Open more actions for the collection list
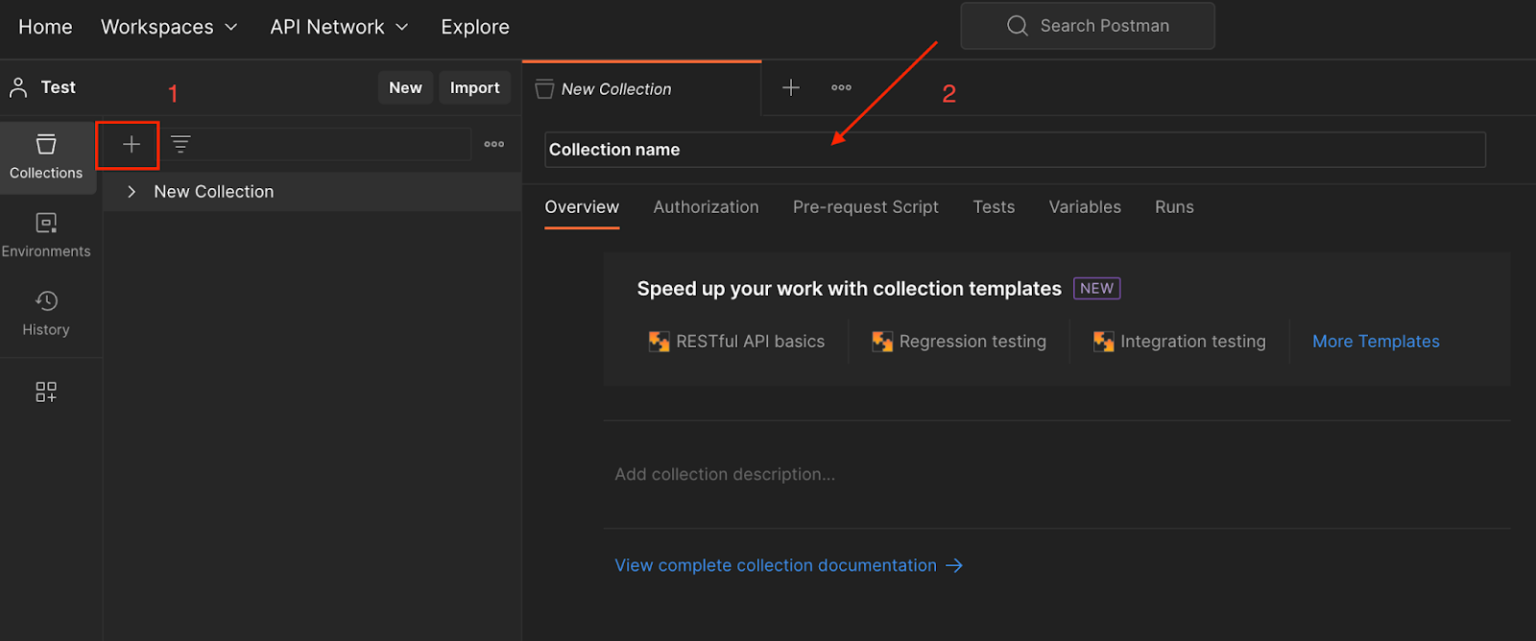The width and height of the screenshot is (1536, 641). (494, 144)
